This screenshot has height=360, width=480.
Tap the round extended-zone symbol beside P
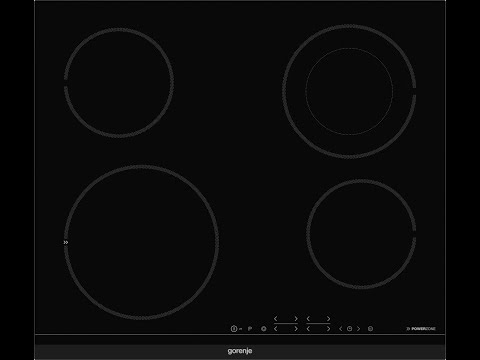pyautogui.click(x=264, y=329)
